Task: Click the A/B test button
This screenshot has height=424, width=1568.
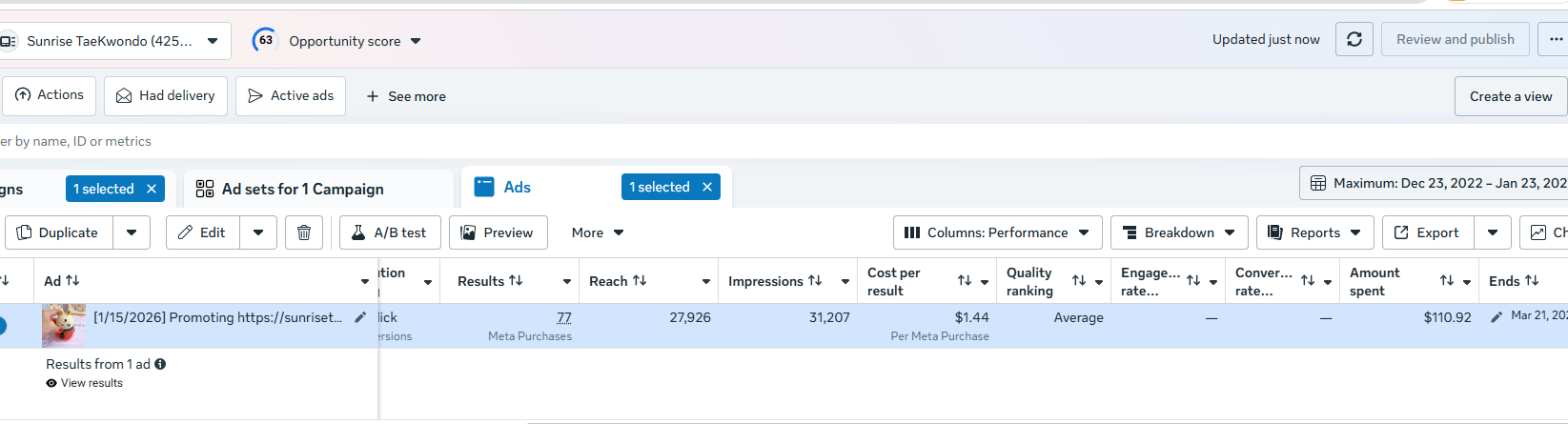Action: click(x=389, y=232)
